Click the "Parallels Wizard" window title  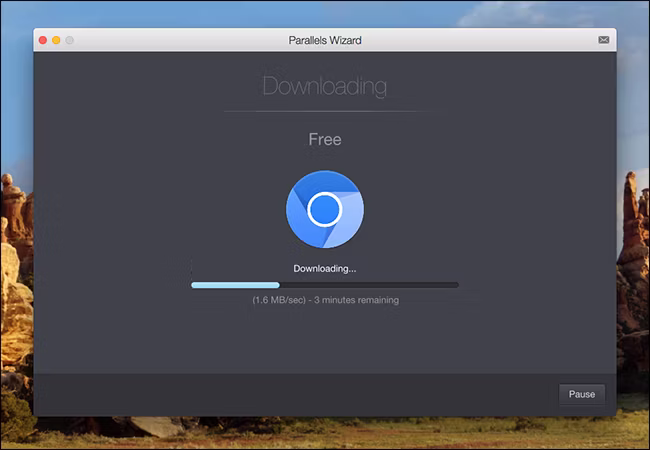coord(325,40)
